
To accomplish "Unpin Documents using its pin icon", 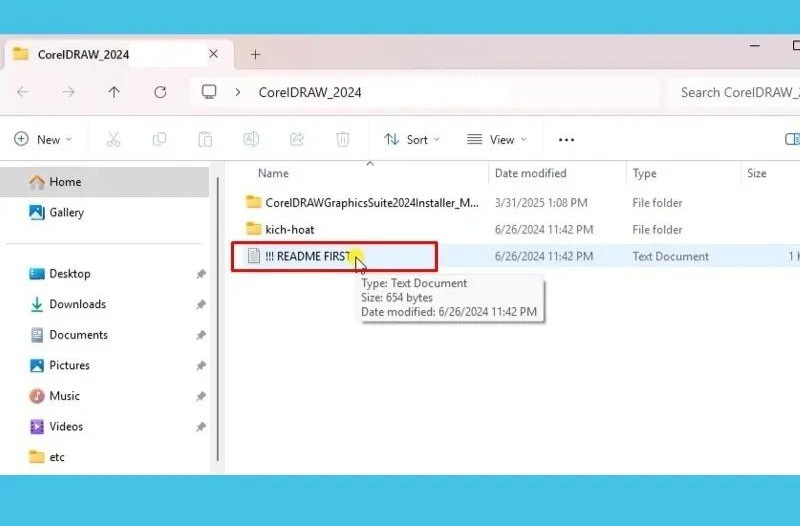I will pos(201,335).
